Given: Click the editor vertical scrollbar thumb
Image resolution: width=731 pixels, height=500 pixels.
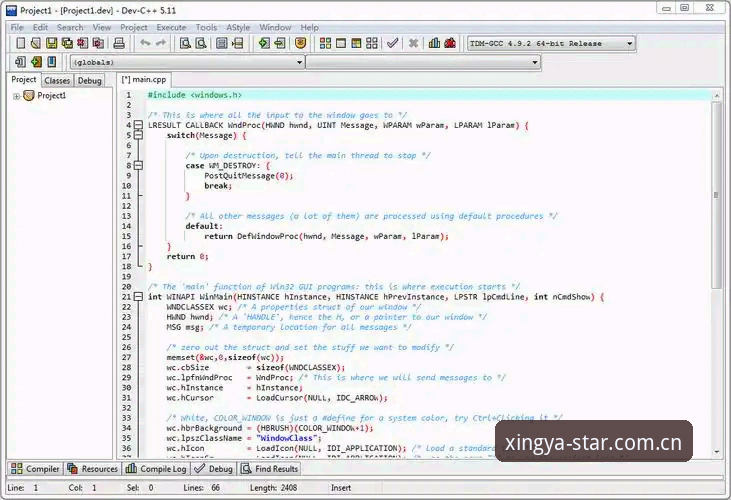Looking at the screenshot, I should click(x=717, y=195).
